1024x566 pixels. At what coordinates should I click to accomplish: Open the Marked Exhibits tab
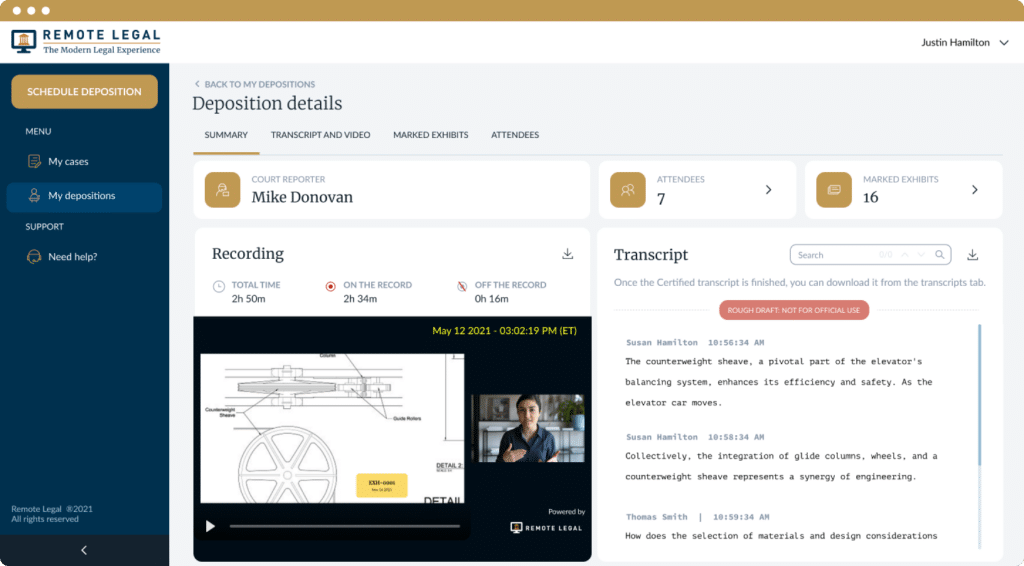pos(430,135)
